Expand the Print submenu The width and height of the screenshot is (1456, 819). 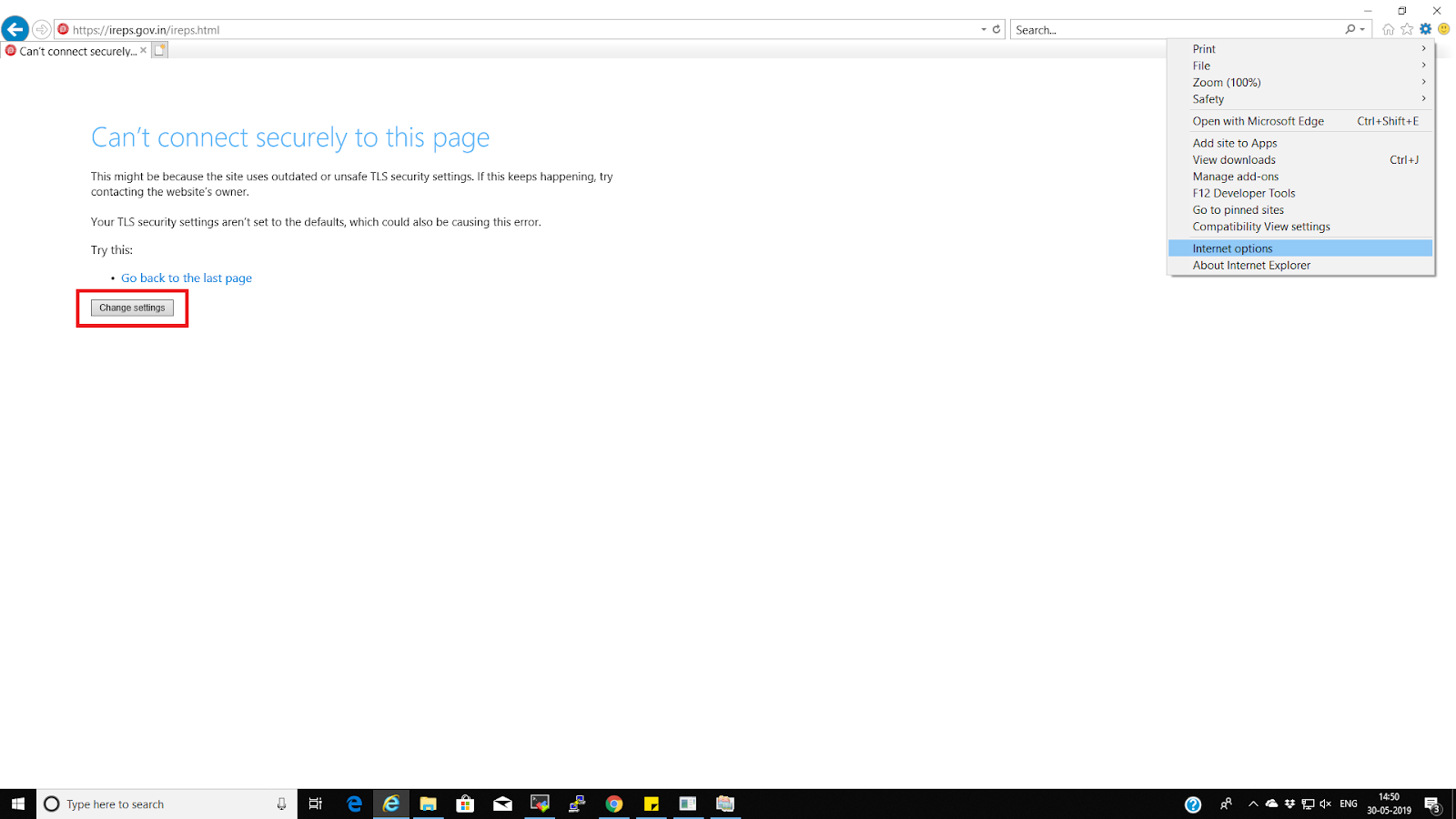[x=1300, y=49]
